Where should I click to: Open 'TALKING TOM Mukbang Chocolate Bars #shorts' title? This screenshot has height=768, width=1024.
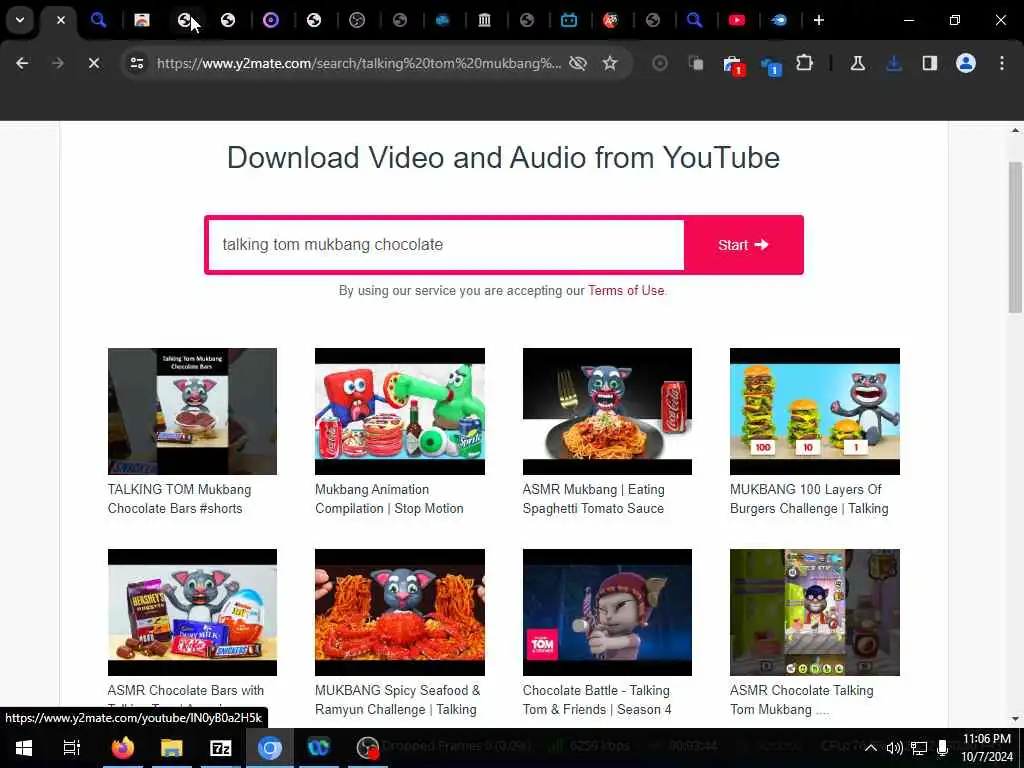click(179, 499)
